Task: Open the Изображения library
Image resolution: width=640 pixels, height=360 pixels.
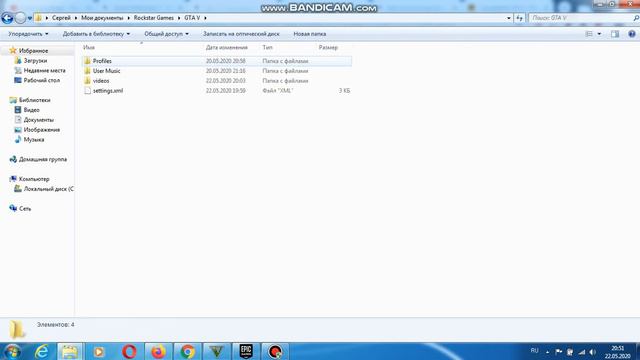Action: [42, 129]
